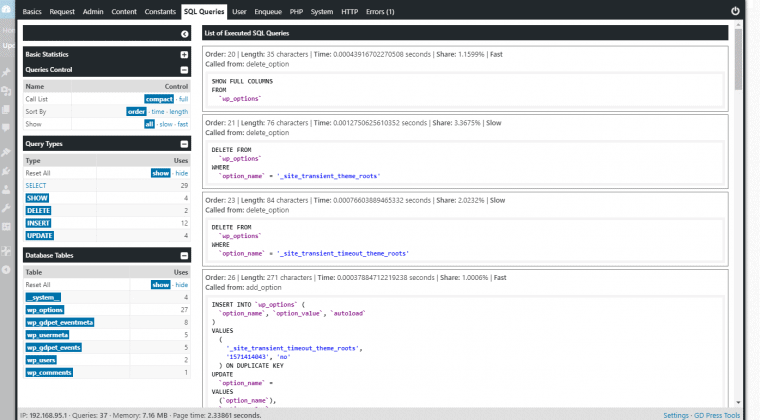Toggle the _system_ table filter
The width and height of the screenshot is (760, 420).
[43, 297]
